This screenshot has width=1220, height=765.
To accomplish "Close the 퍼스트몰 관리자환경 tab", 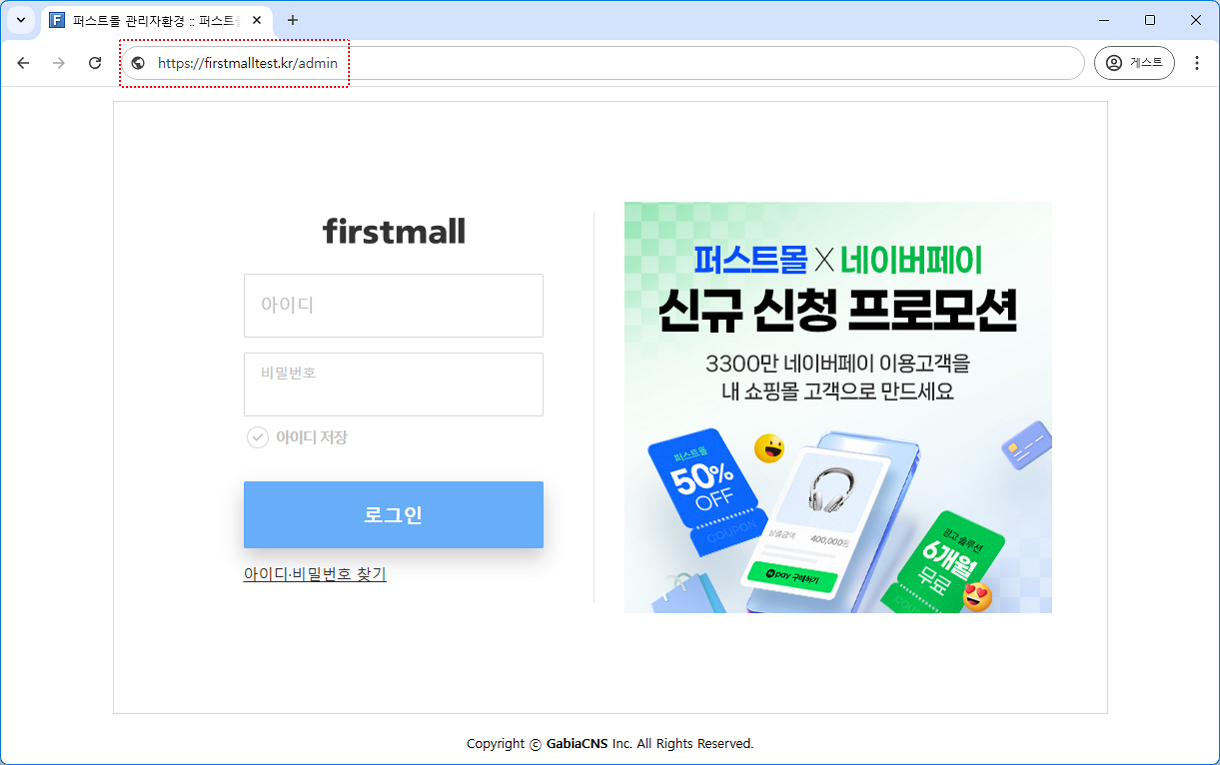I will 257,20.
